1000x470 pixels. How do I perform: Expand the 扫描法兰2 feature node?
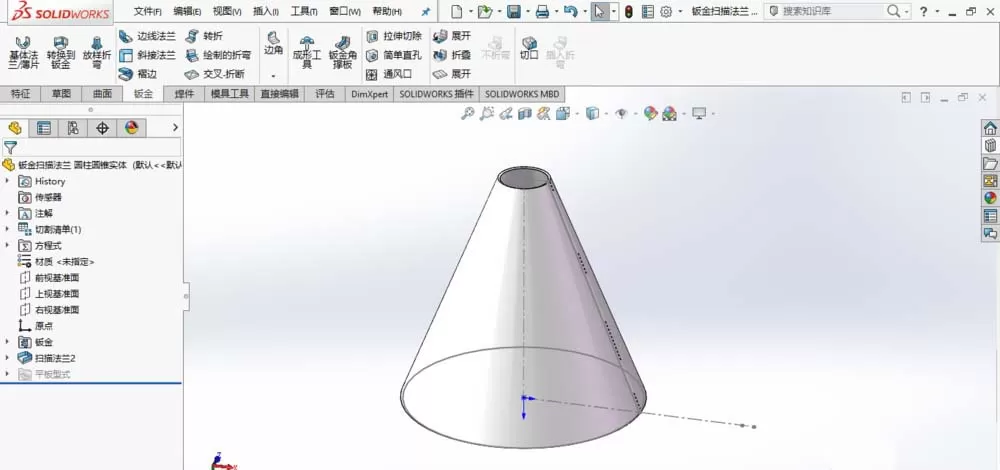point(8,358)
